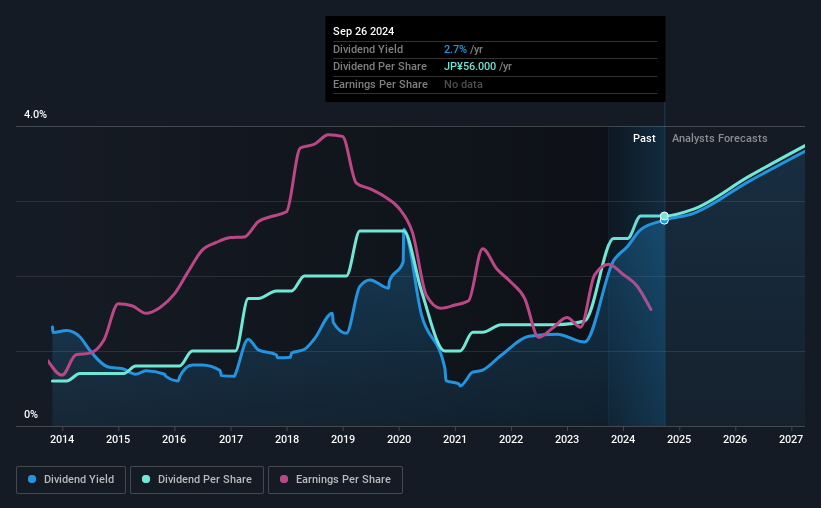Viewport: 821px width, 508px height.
Task: Click the 2016 x-axis label
Action: (174, 439)
